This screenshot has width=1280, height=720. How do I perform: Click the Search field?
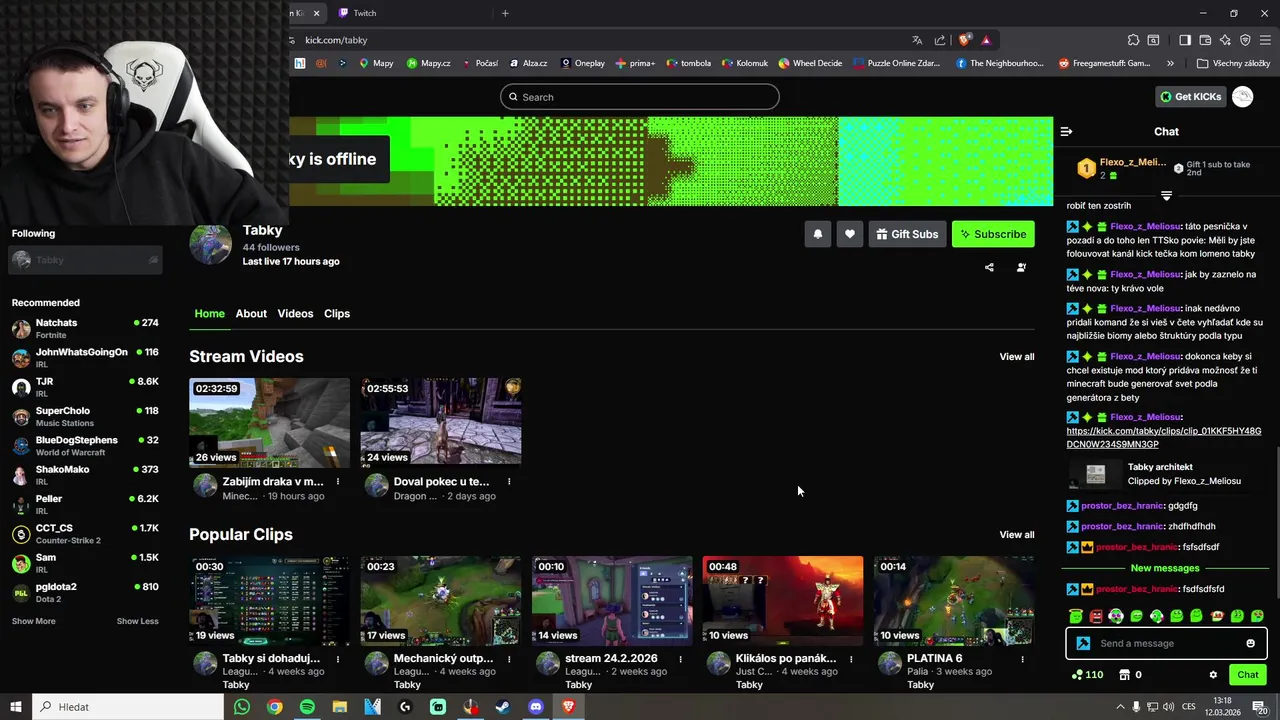(640, 97)
